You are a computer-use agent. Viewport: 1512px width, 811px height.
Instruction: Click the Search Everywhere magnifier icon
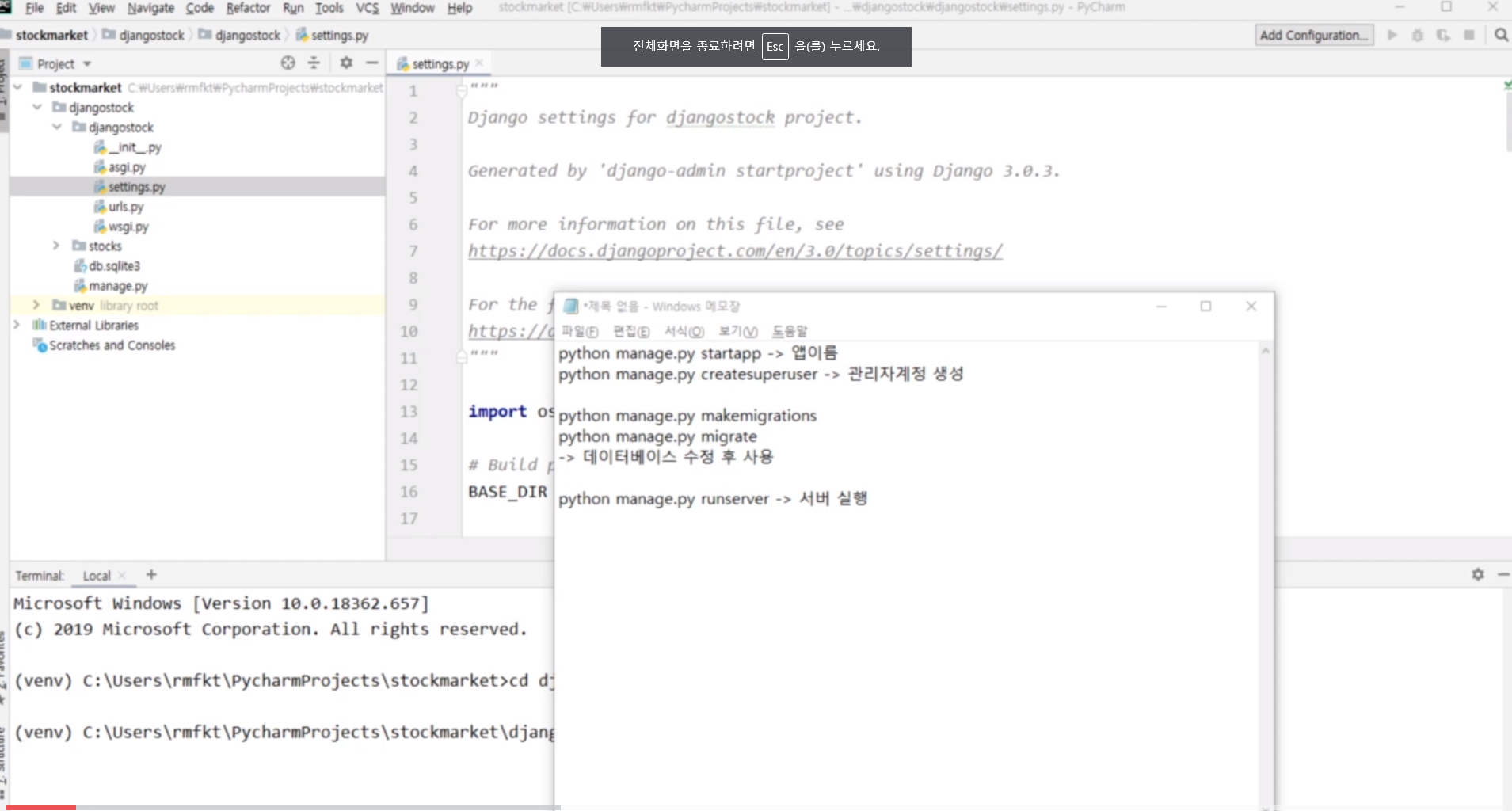pyautogui.click(x=1501, y=35)
